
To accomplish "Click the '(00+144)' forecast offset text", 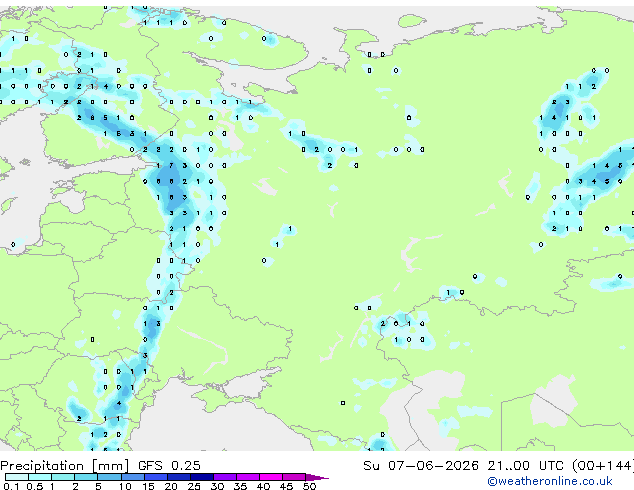I will coord(603,466).
